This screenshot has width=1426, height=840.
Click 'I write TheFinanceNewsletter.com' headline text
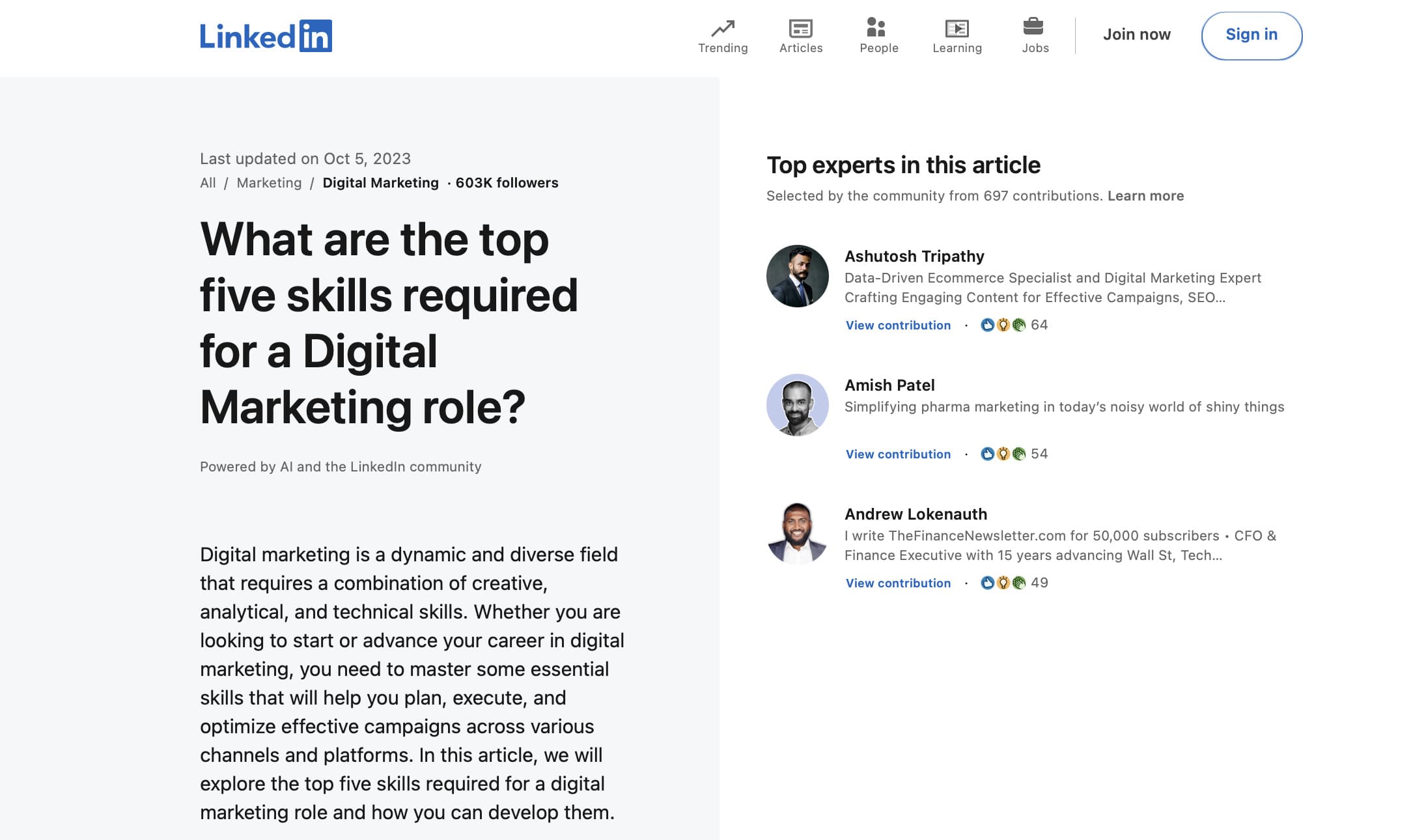tap(1060, 546)
